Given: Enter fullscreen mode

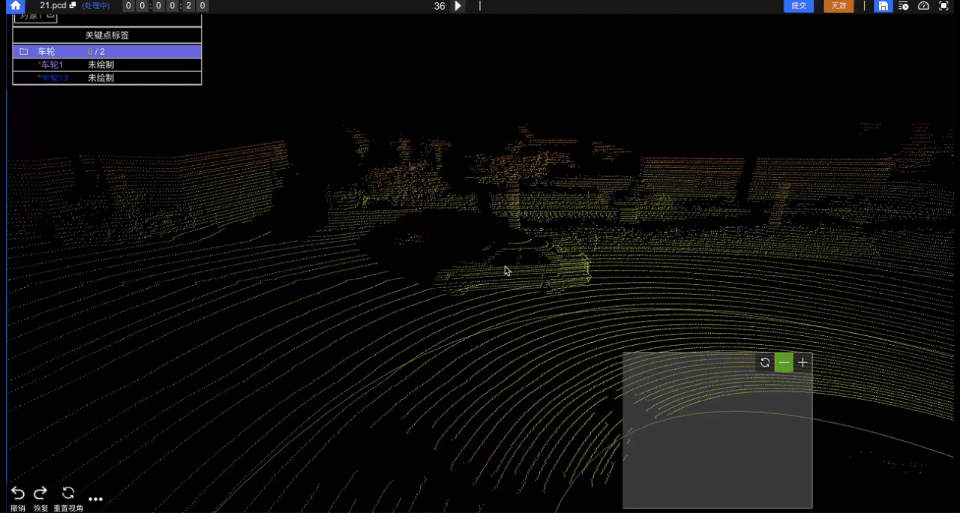Looking at the screenshot, I should tap(943, 6).
